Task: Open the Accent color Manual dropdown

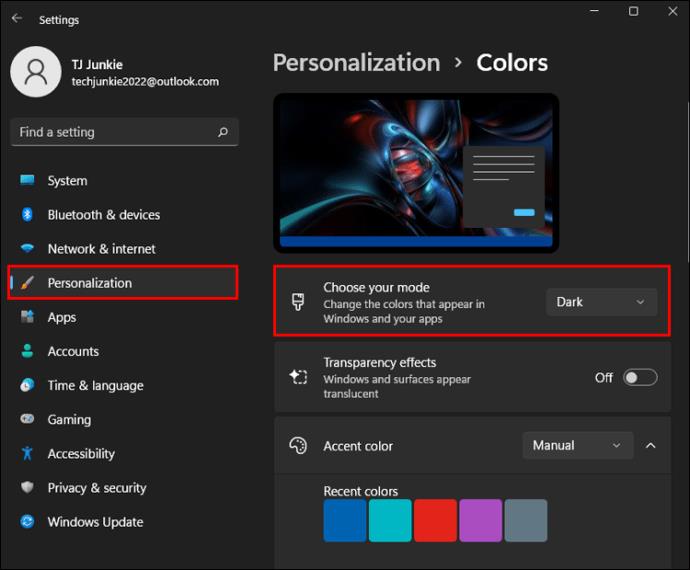Action: 578,445
